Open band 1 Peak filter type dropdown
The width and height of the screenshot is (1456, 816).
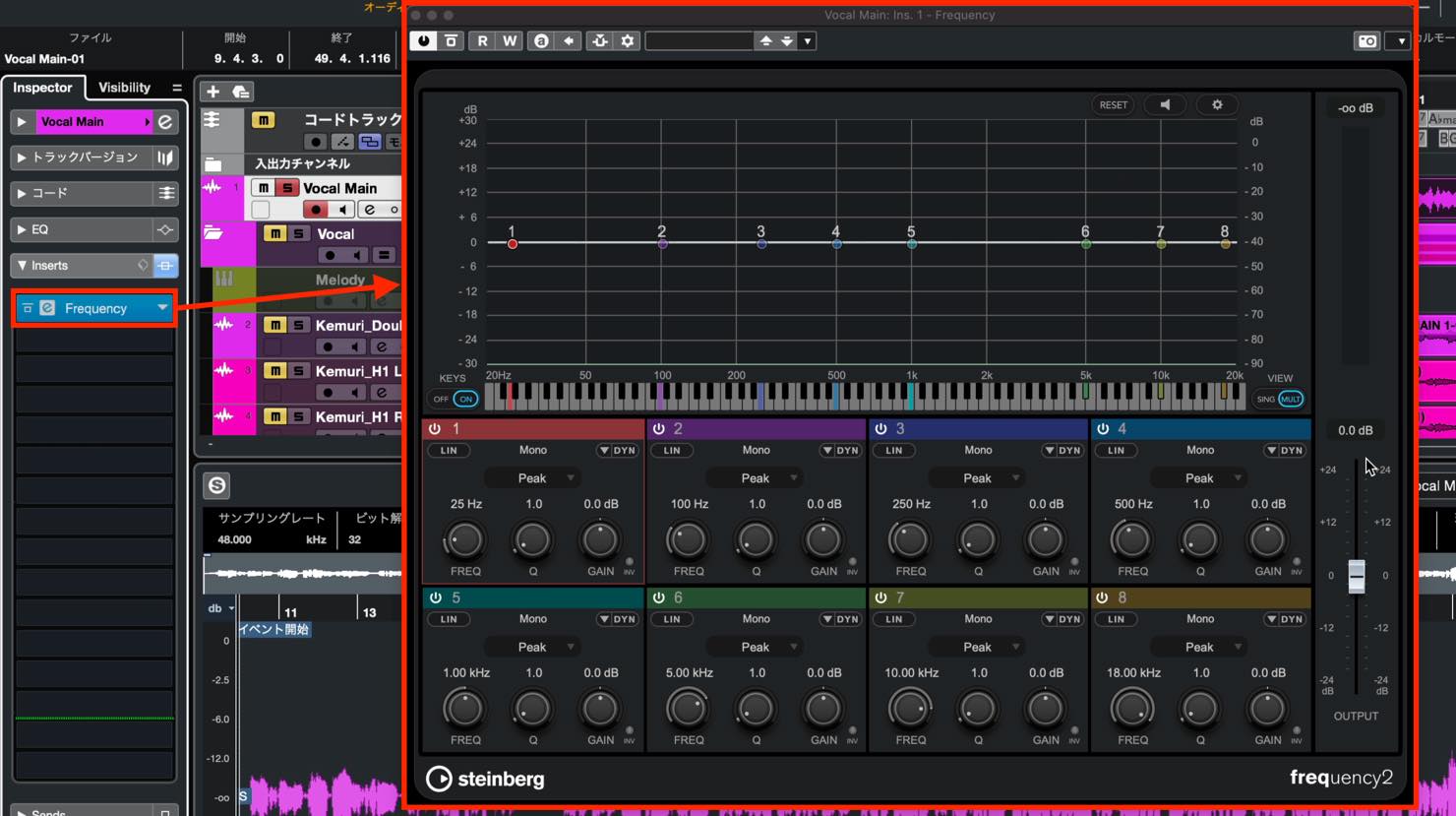[x=532, y=478]
